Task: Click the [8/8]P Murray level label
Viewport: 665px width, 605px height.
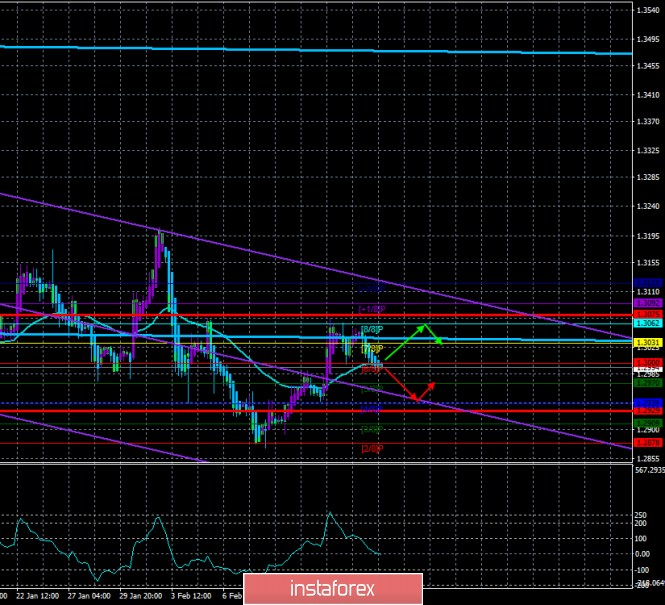Action: click(x=372, y=329)
